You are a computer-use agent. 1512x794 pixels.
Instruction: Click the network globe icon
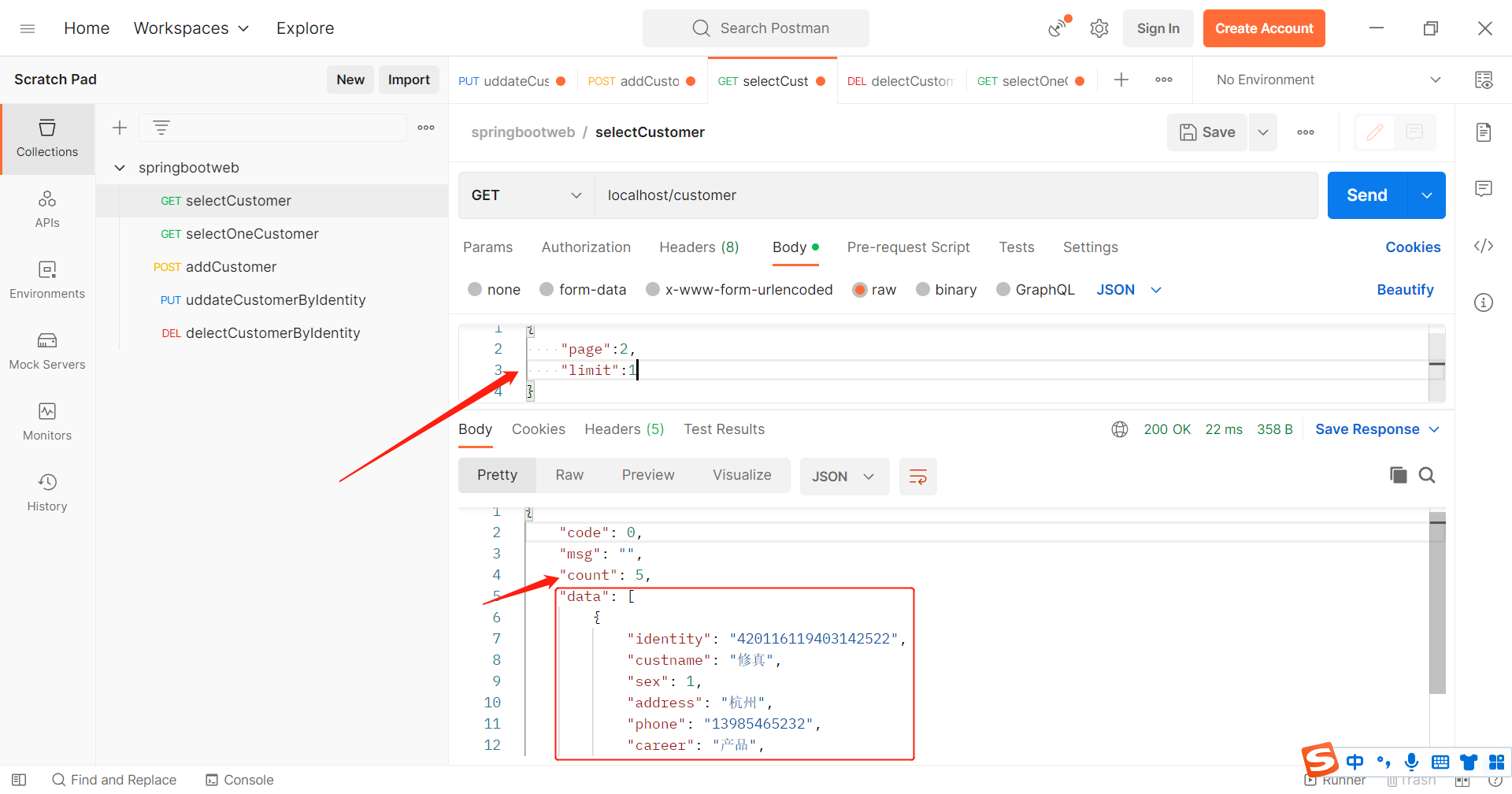pyautogui.click(x=1120, y=429)
